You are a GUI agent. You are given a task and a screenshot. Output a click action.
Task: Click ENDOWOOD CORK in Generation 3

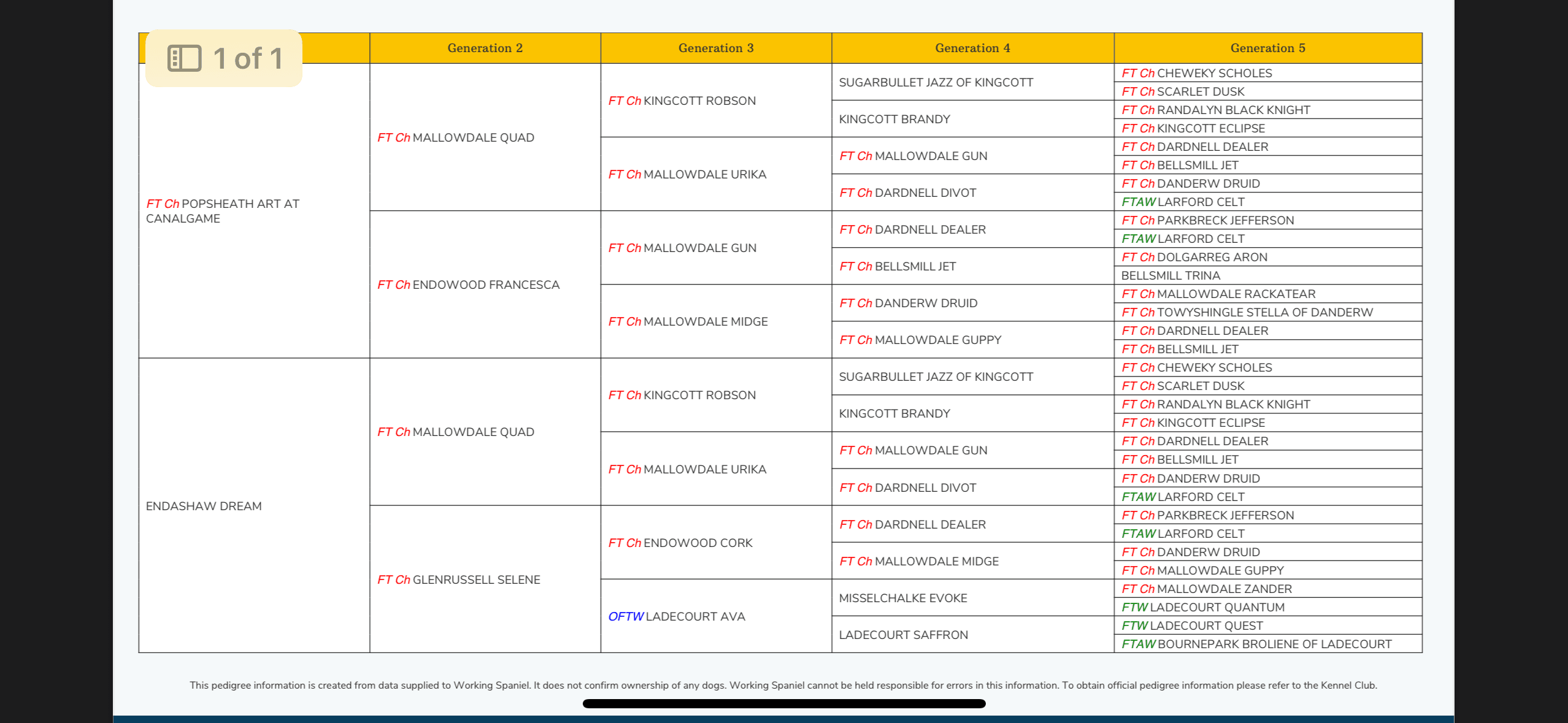(x=680, y=543)
